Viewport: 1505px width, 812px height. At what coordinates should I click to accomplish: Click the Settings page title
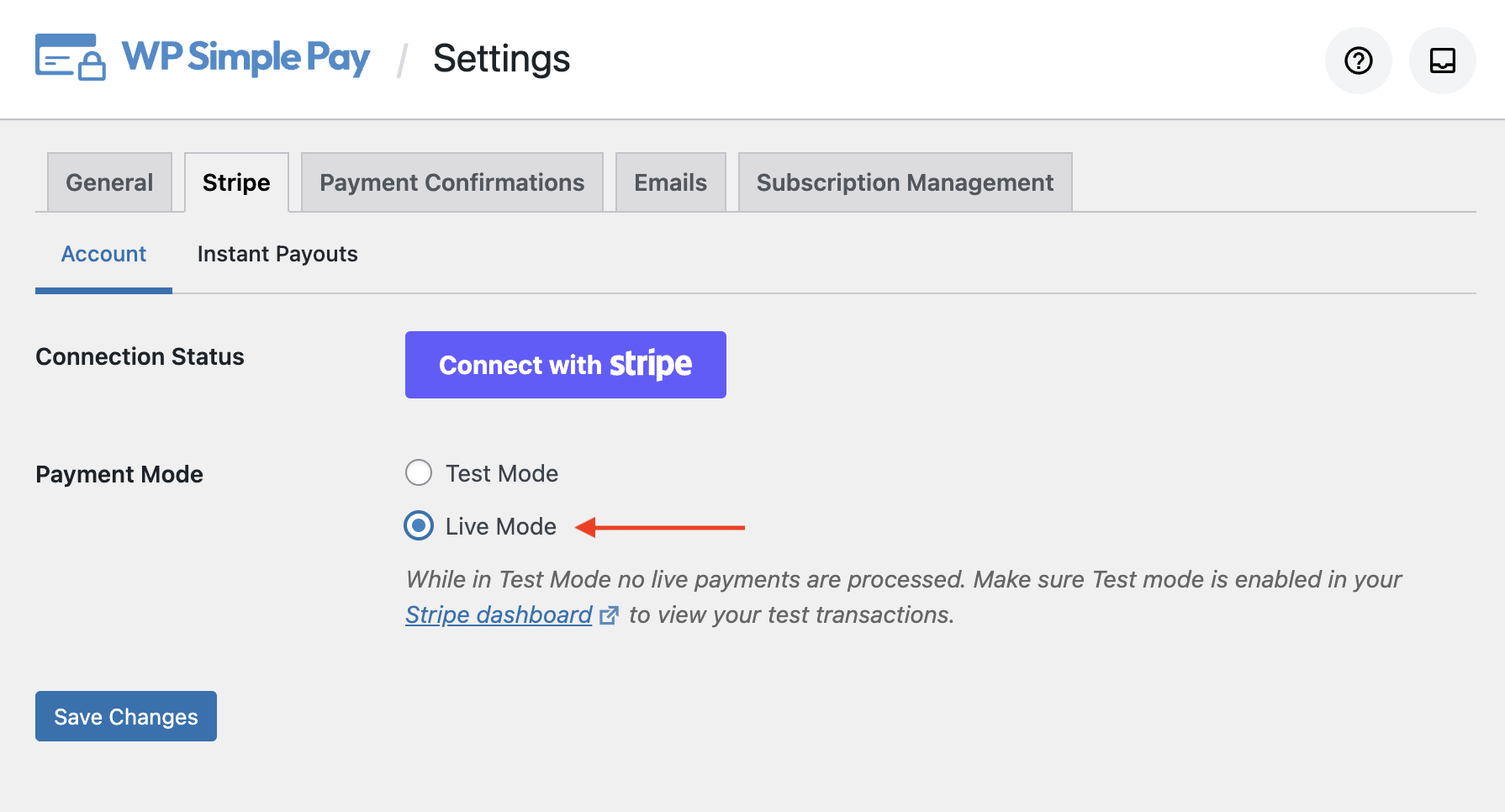501,59
